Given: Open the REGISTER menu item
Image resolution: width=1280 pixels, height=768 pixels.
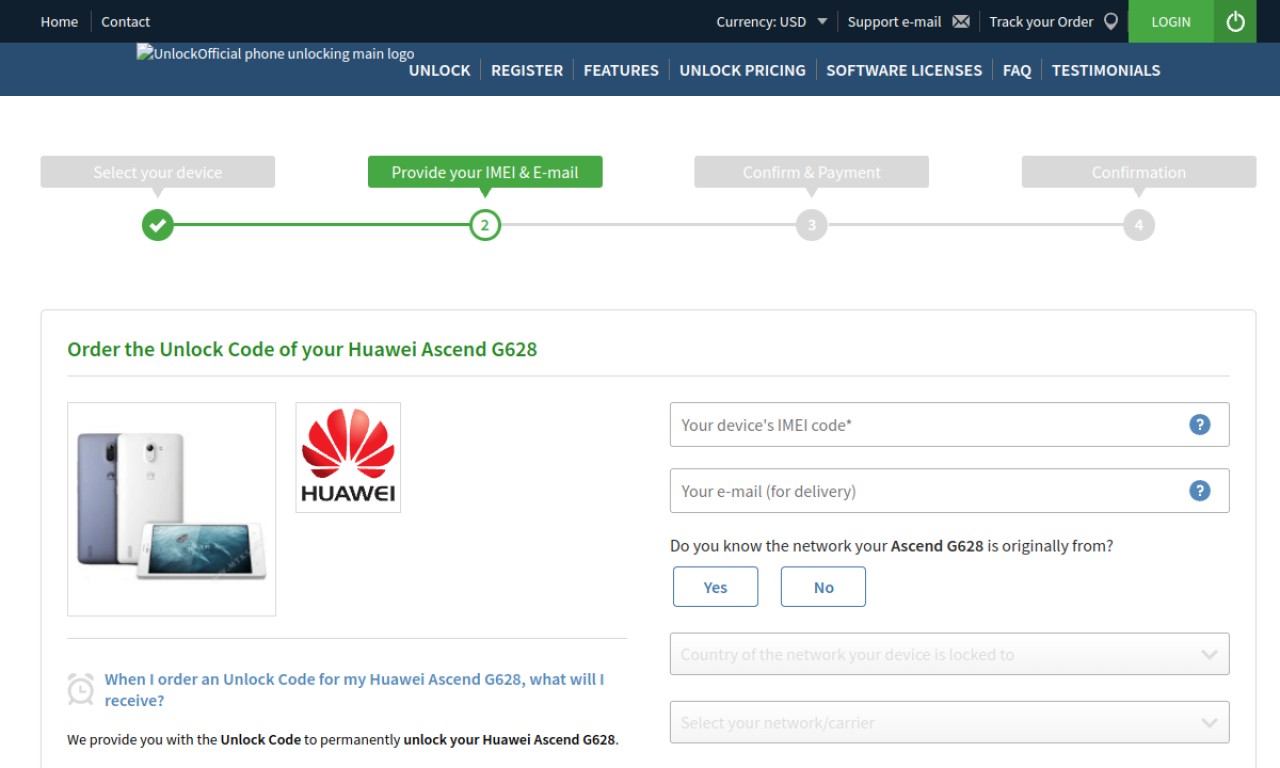Looking at the screenshot, I should pos(527,70).
